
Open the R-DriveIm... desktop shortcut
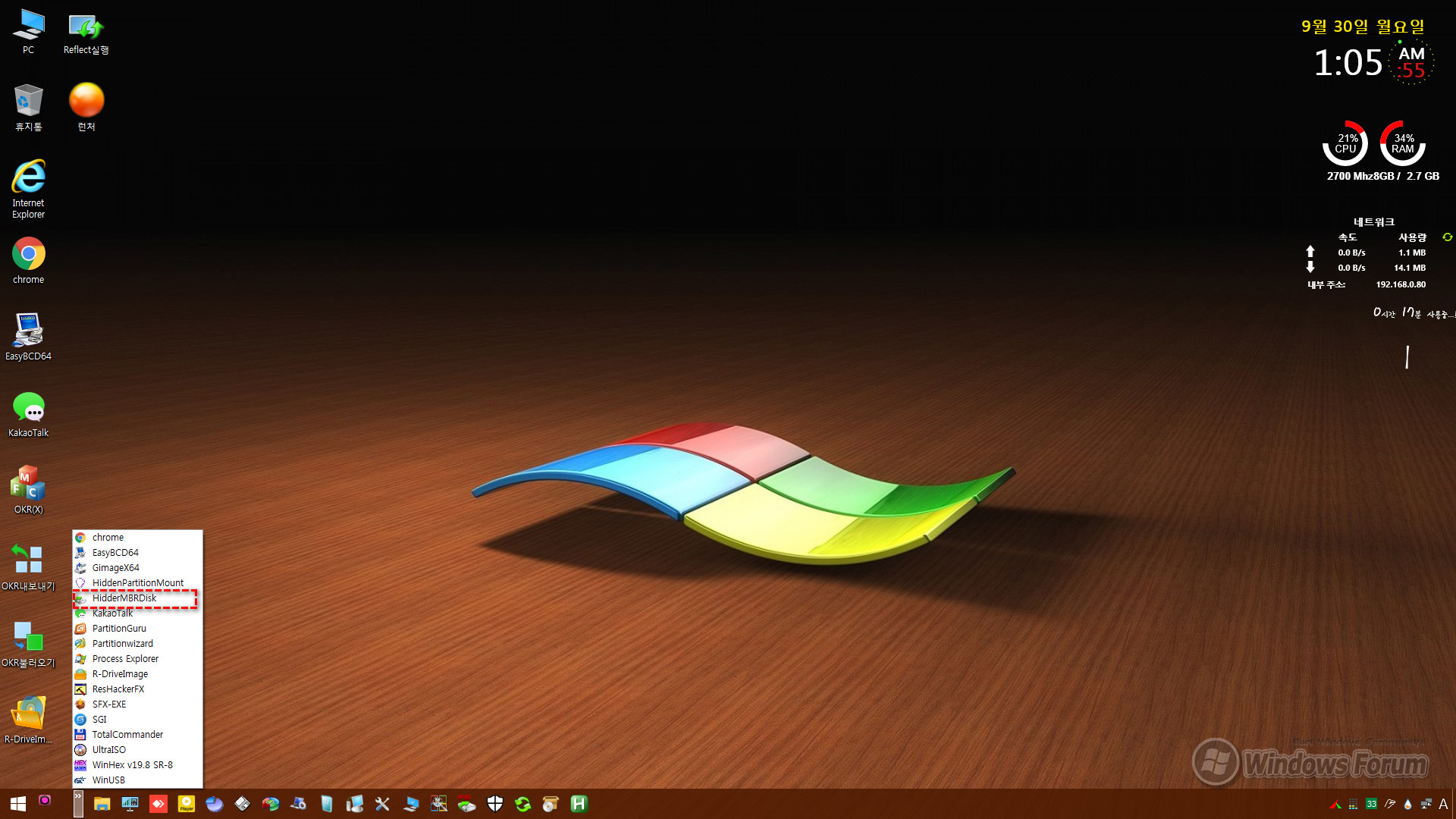[x=28, y=720]
